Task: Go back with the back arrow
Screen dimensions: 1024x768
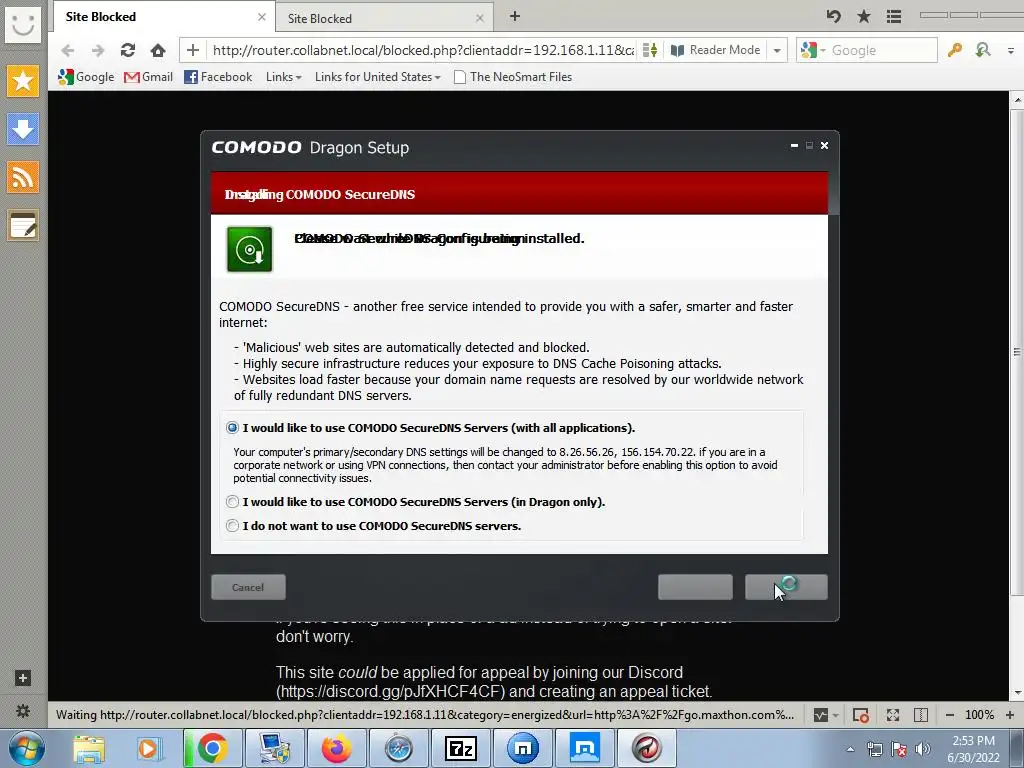Action: click(67, 50)
